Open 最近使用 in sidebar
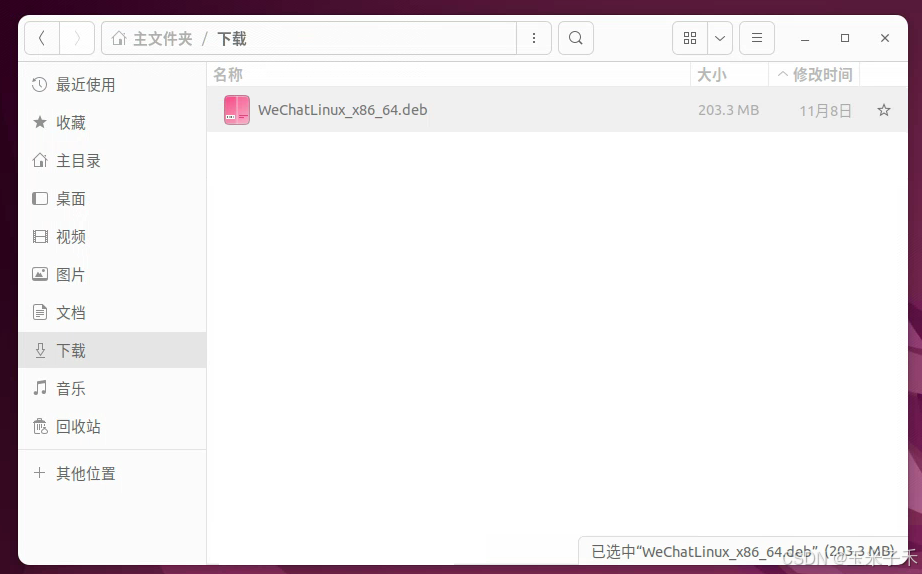 112,85
